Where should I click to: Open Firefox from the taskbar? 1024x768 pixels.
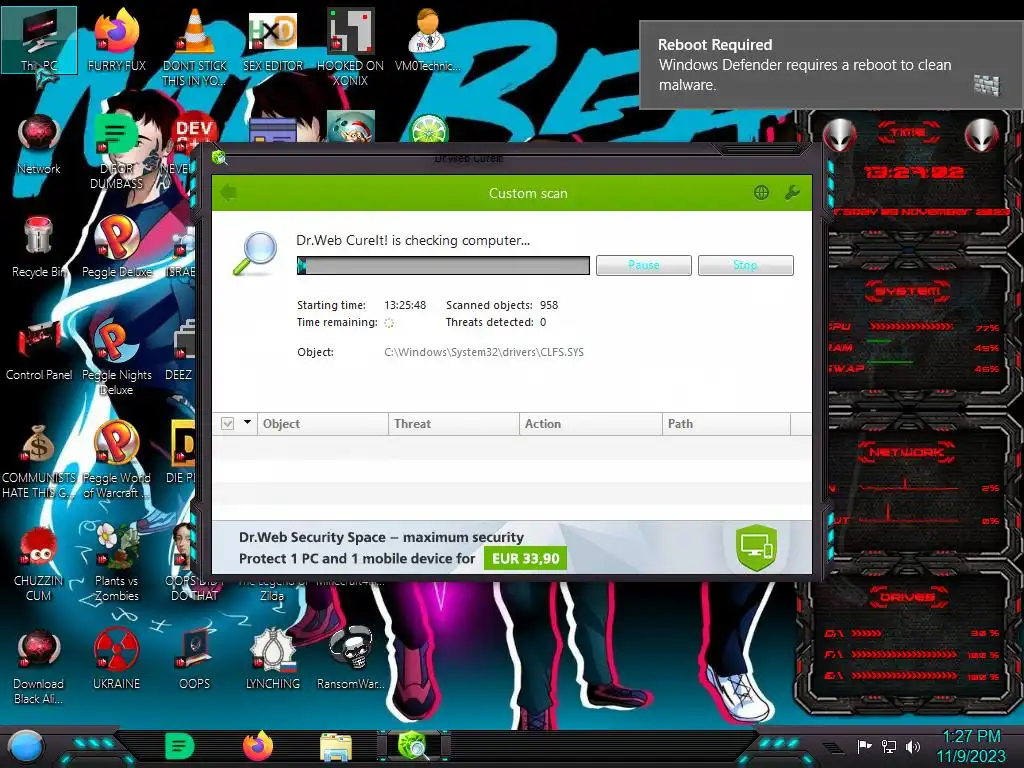click(258, 746)
